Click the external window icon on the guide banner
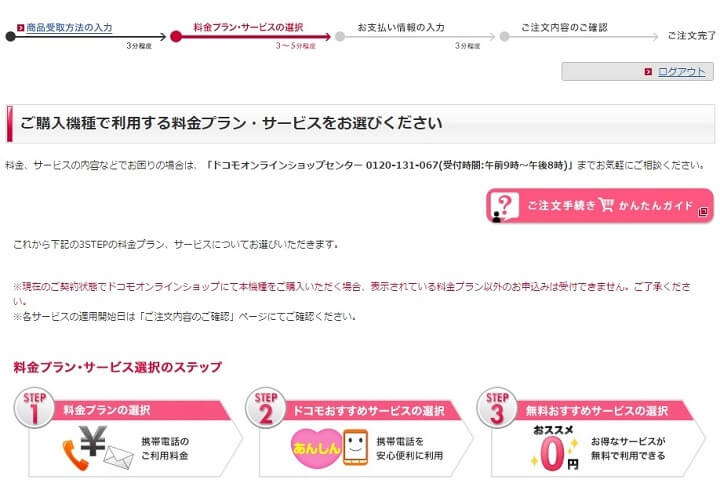Viewport: 720px width, 489px height. tap(703, 212)
